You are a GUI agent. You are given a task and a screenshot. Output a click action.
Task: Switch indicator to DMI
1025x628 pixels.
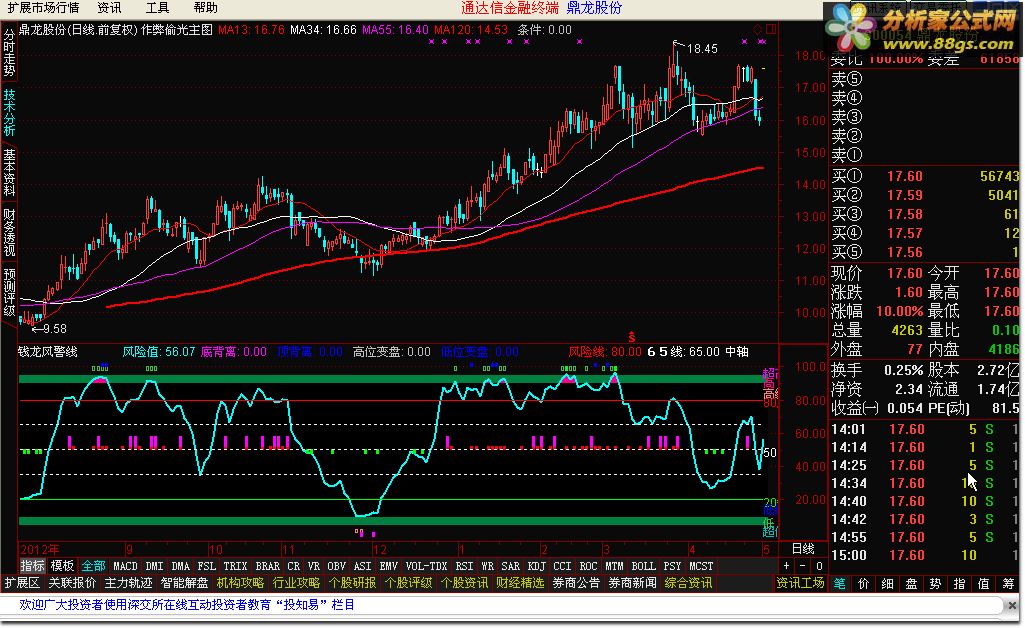pyautogui.click(x=154, y=566)
